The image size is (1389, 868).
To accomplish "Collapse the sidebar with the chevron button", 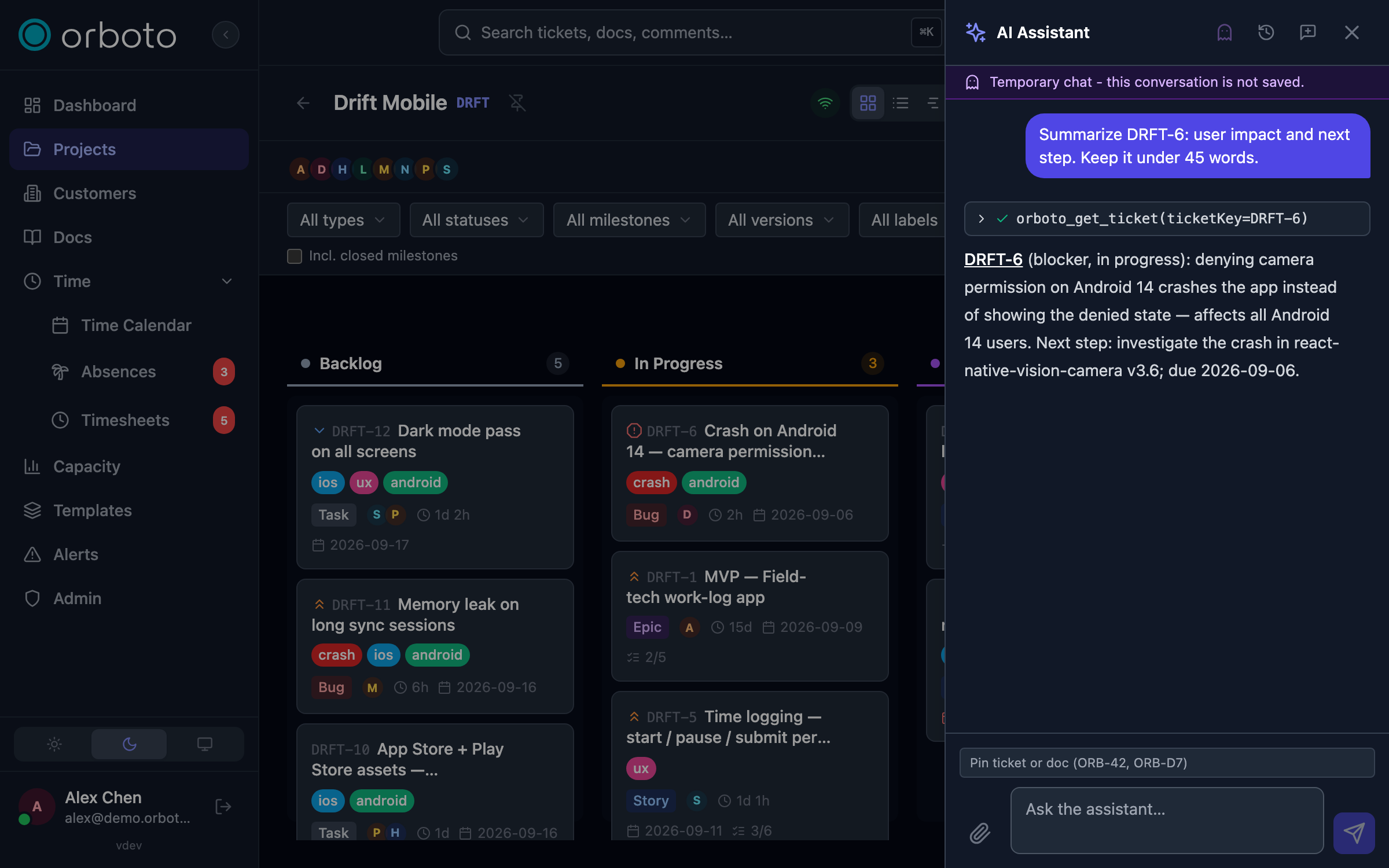I will (x=225, y=35).
